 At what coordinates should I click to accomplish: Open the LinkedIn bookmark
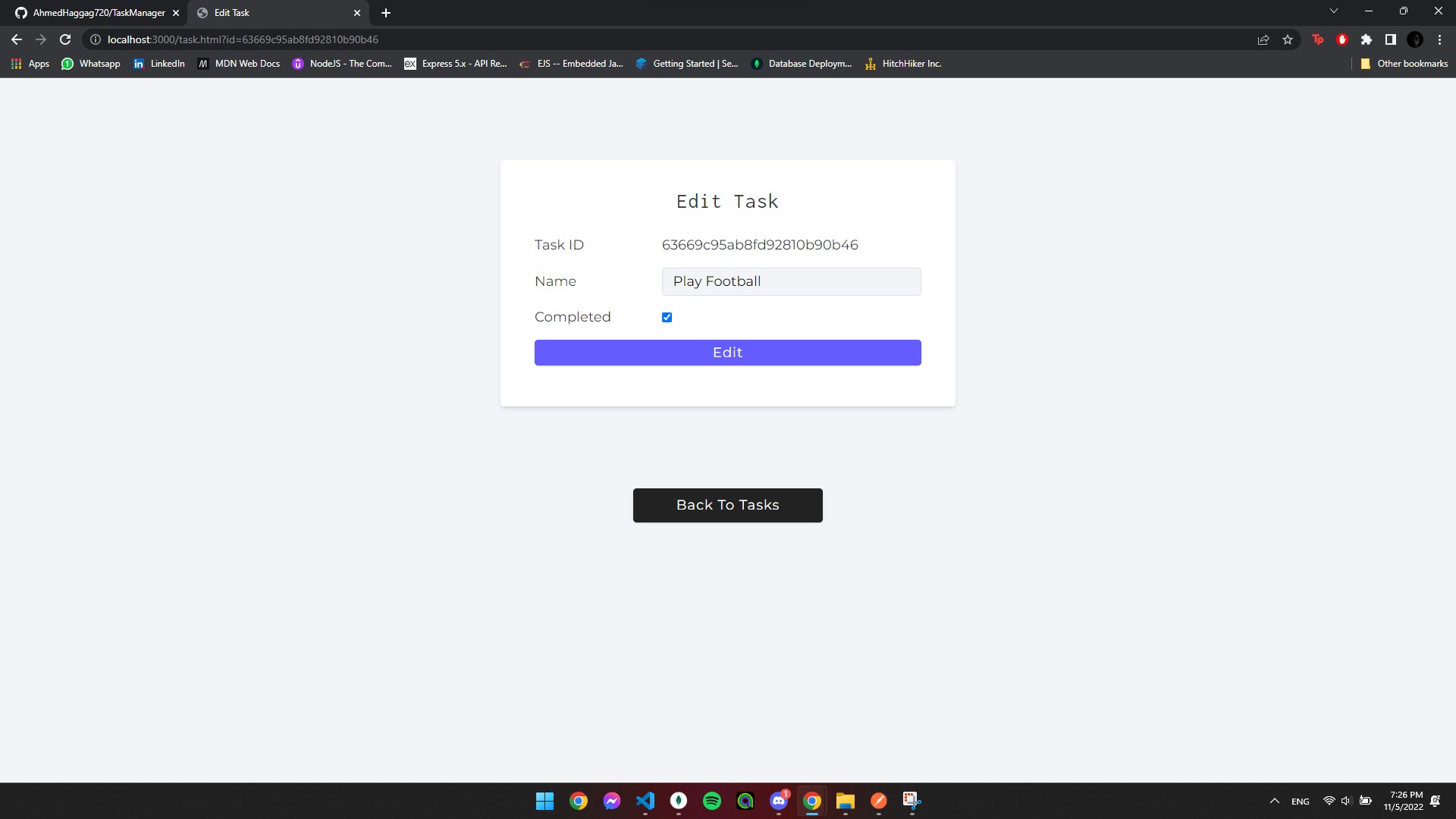click(x=158, y=64)
